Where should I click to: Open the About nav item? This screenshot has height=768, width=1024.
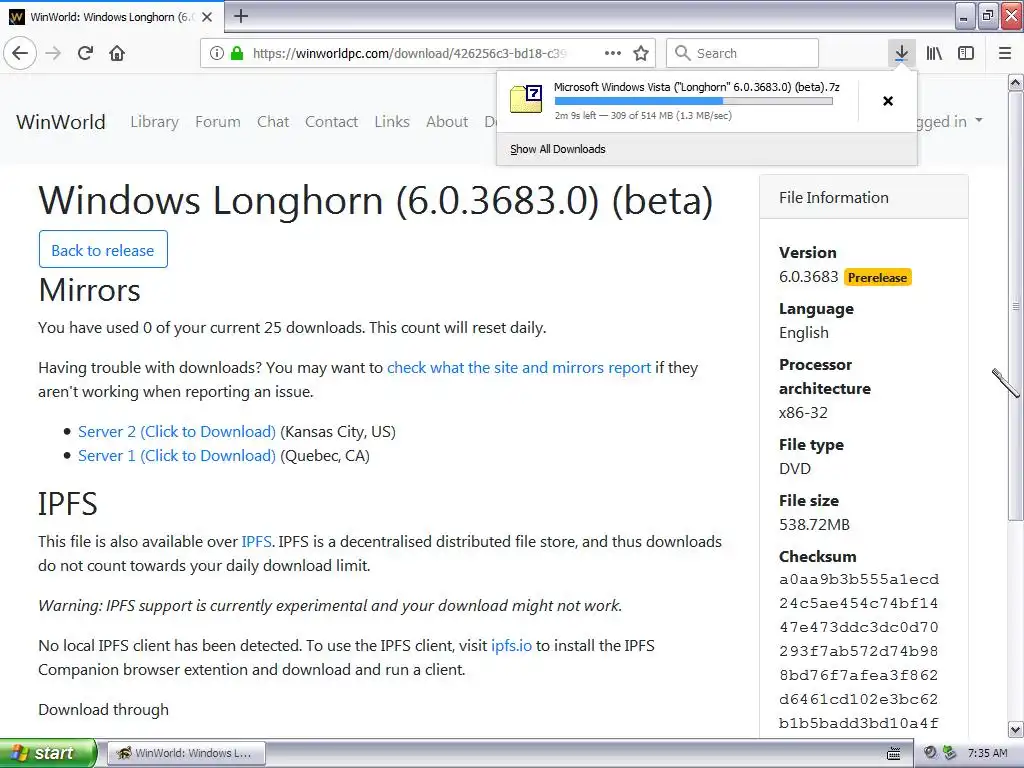coord(447,121)
